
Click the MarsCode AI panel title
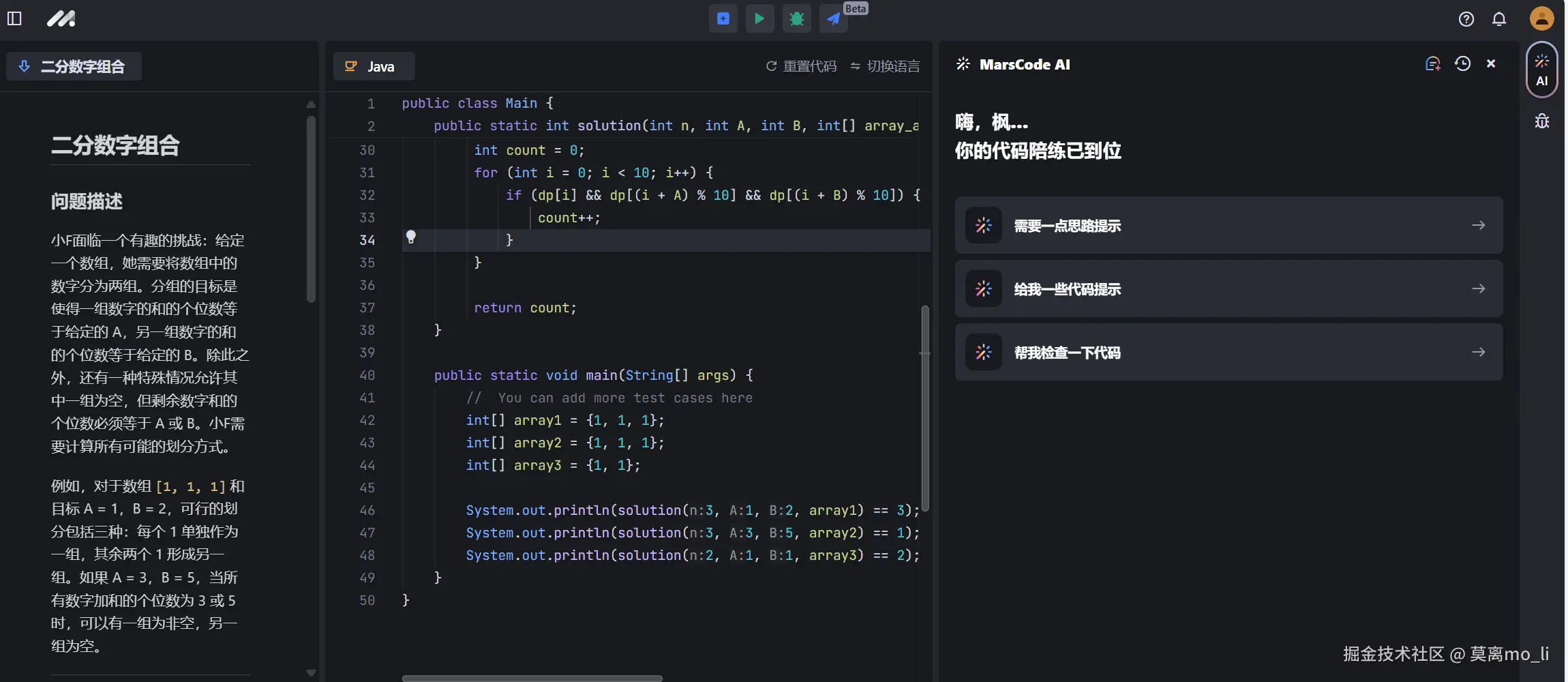point(1025,64)
